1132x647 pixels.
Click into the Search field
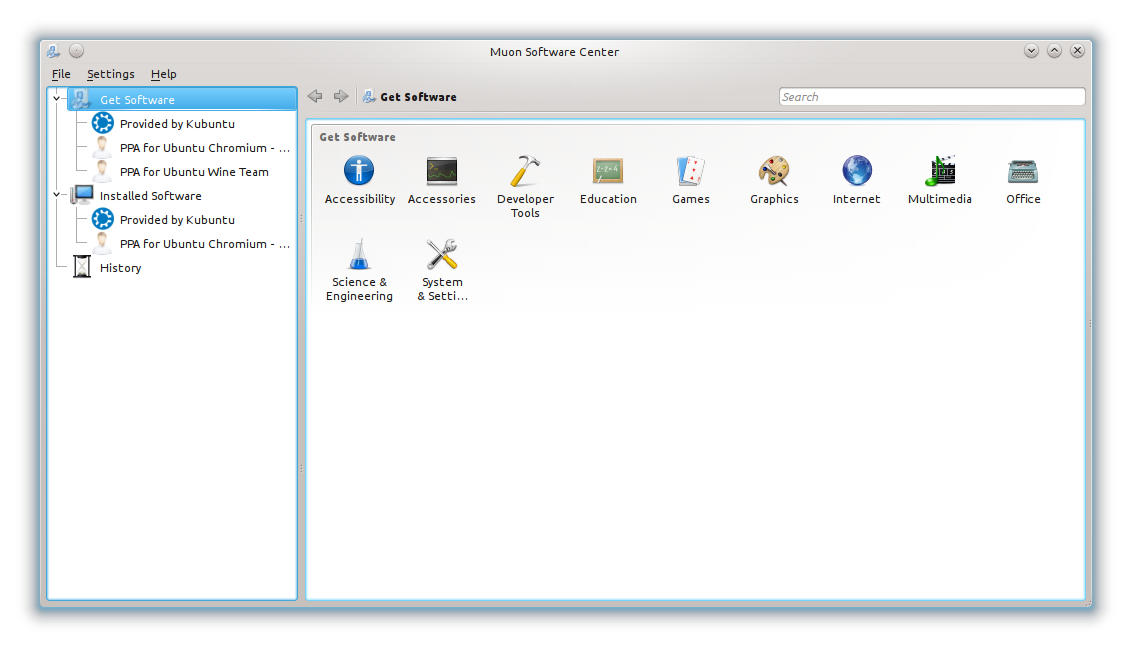(932, 97)
